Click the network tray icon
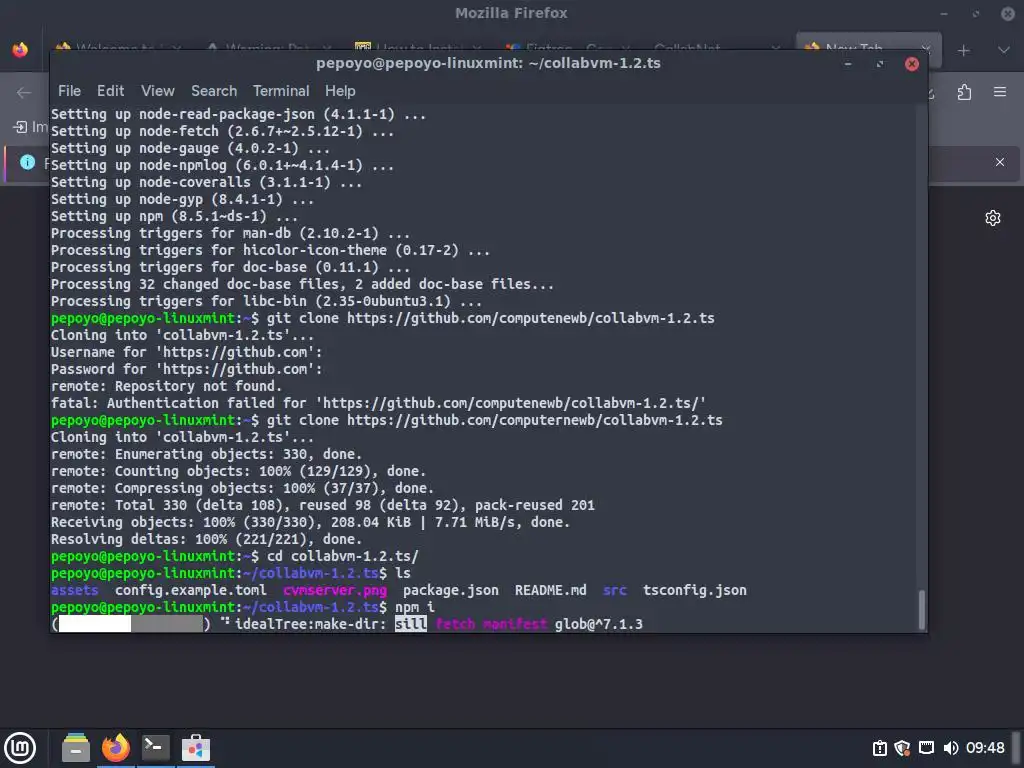The height and width of the screenshot is (768, 1024). pyautogui.click(x=926, y=748)
